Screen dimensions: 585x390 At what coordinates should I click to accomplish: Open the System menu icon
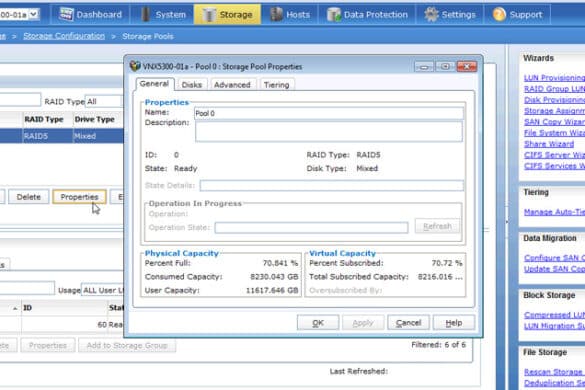pyautogui.click(x=146, y=14)
